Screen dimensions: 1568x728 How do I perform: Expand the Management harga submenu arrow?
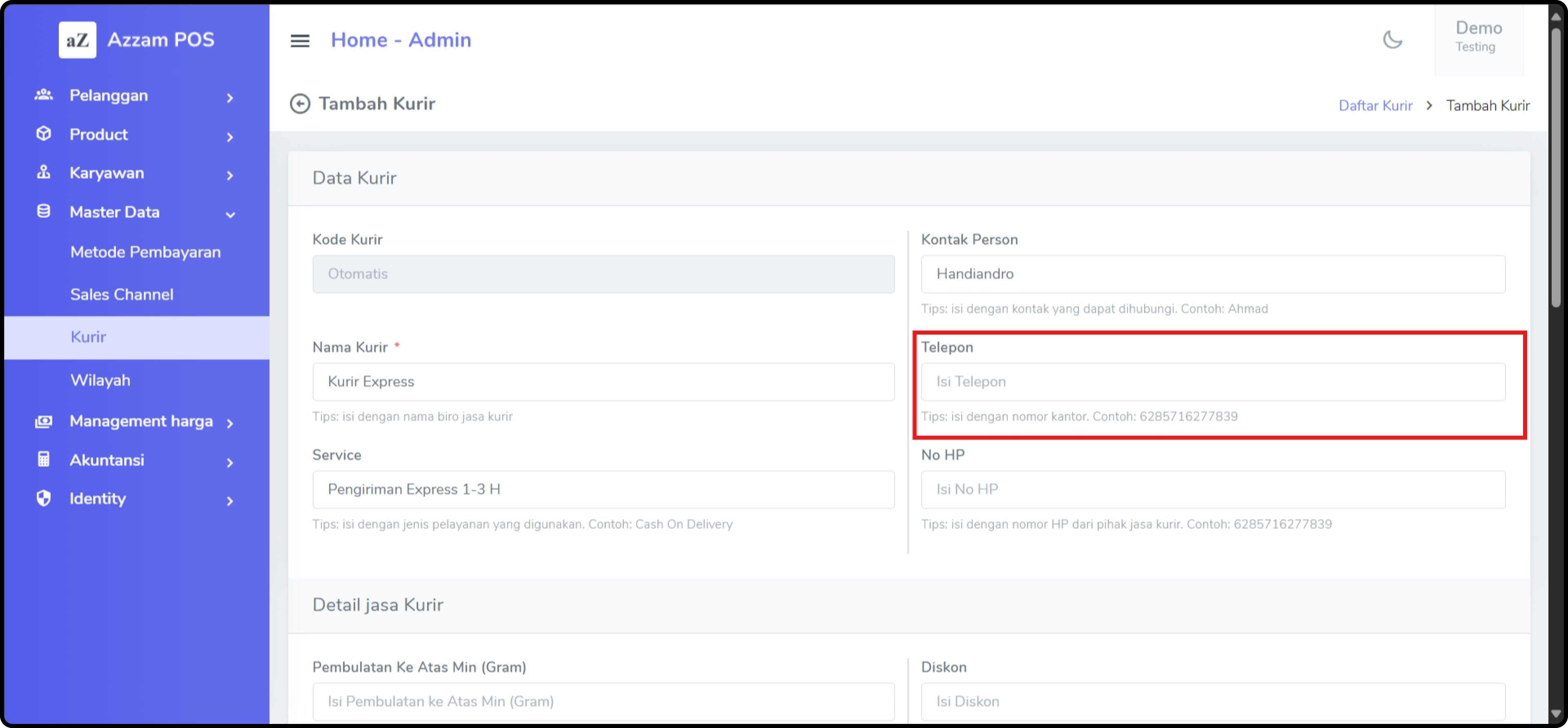(x=230, y=423)
